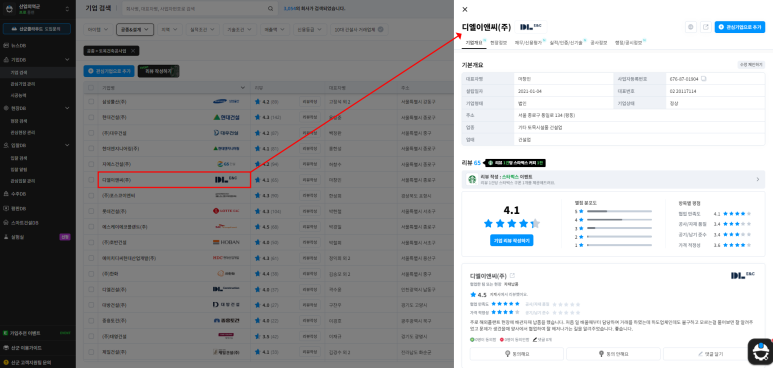Image resolution: width=773 pixels, height=368 pixels.
Task: Remove the 공종 filter chip with X
Action: click(x=132, y=51)
